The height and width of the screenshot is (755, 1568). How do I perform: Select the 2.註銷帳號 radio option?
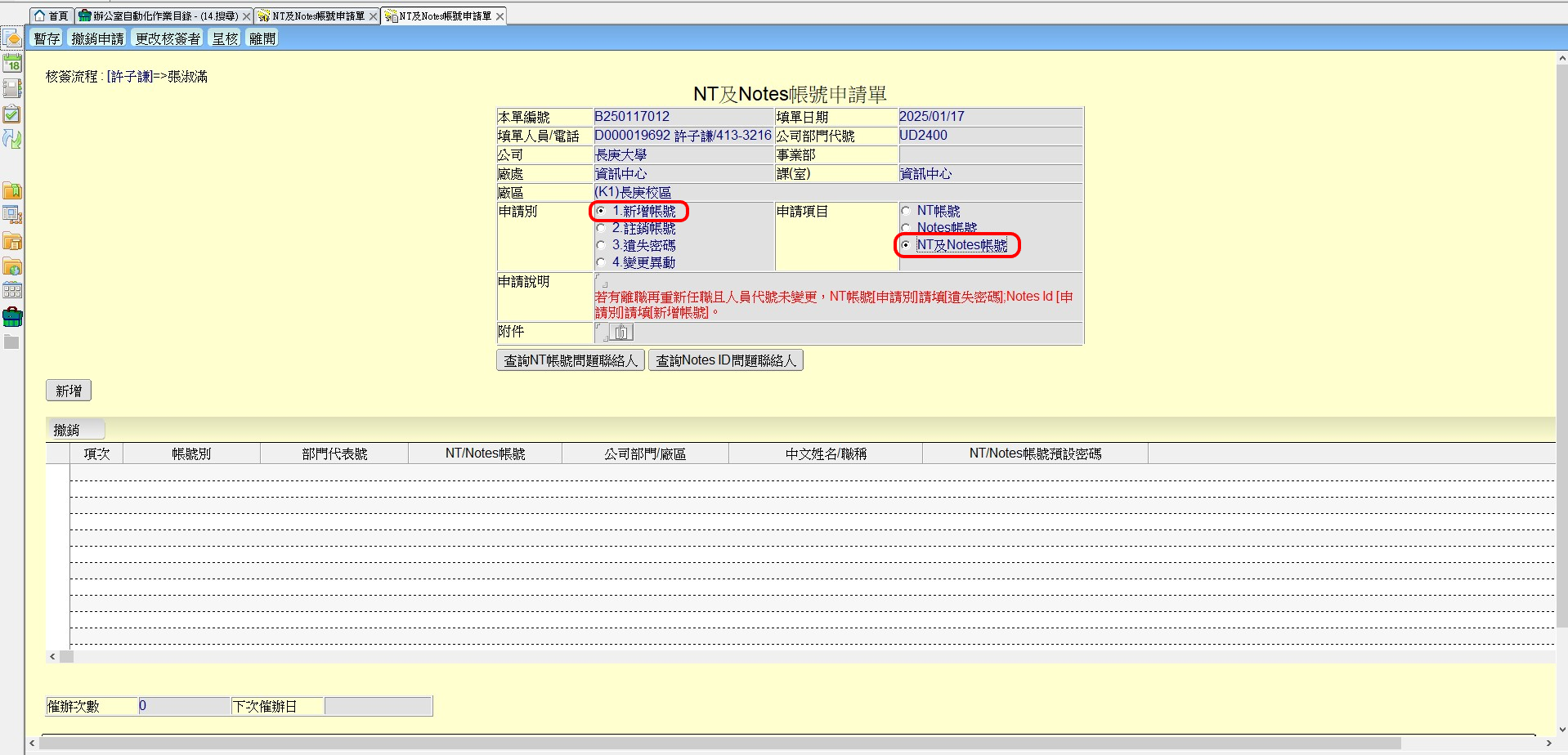601,229
